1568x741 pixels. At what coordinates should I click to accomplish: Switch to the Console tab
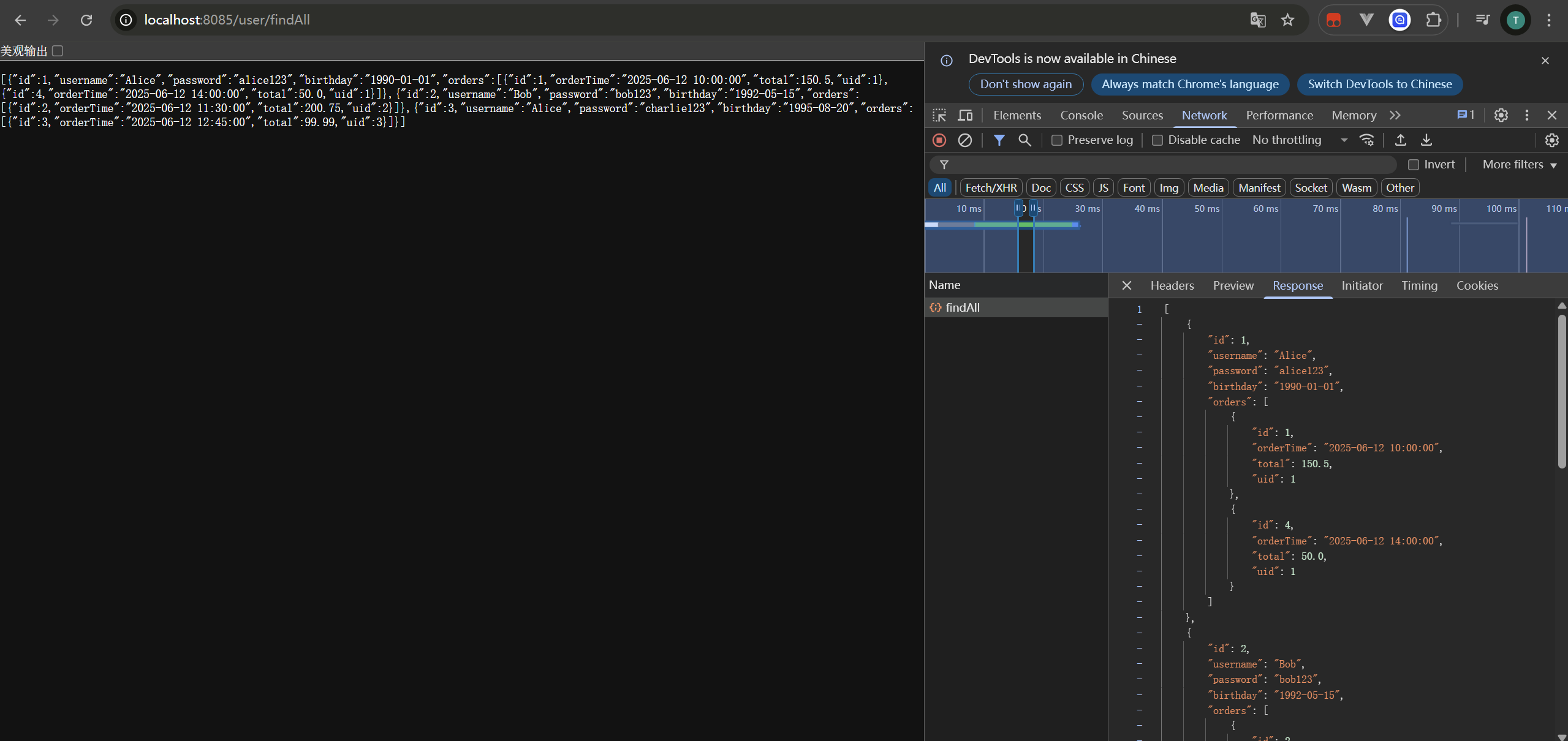pos(1081,115)
